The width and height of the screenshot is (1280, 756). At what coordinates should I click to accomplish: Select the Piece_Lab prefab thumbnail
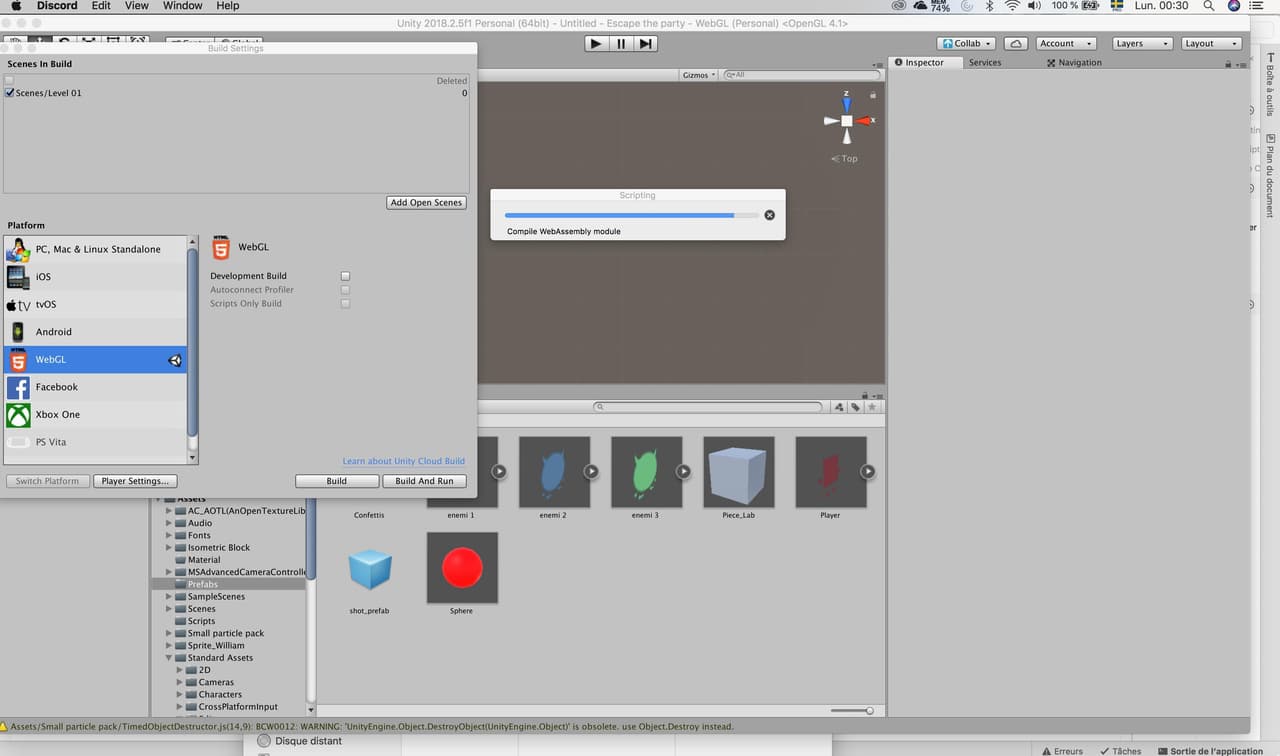click(738, 472)
